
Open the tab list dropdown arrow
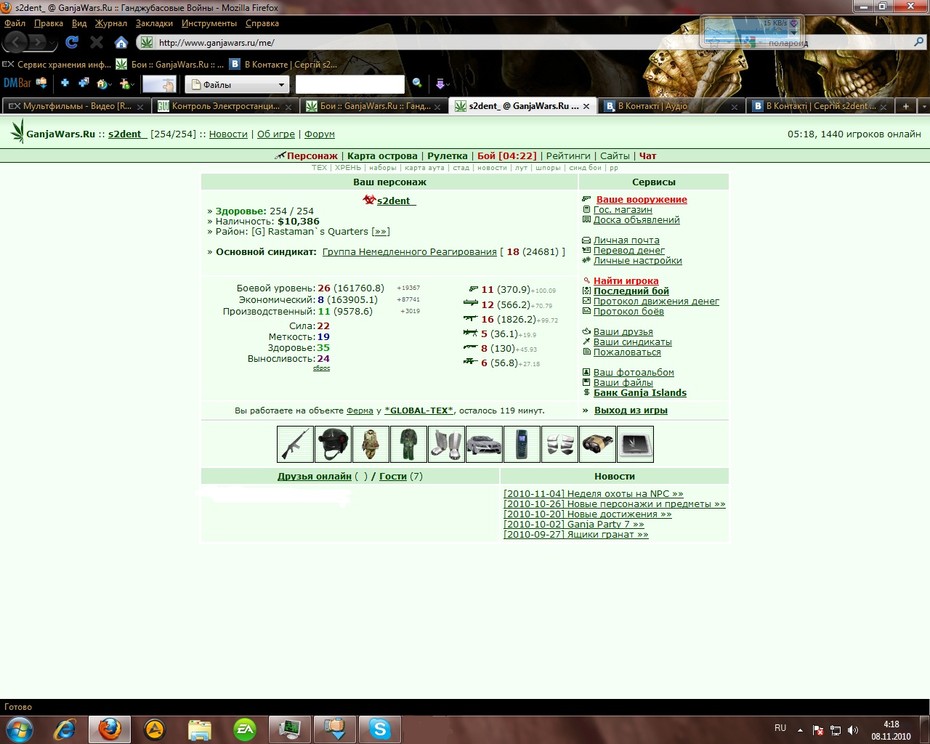tap(923, 106)
